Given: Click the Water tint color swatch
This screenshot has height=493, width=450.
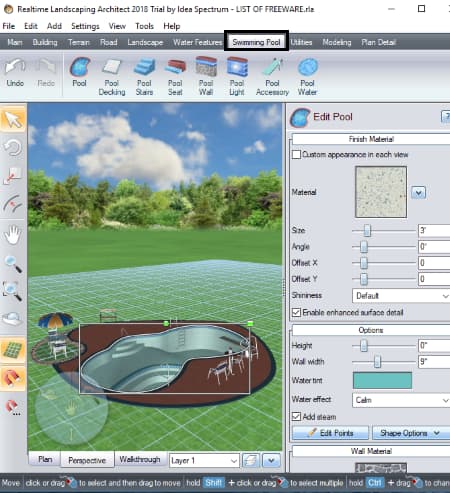Looking at the screenshot, I should click(x=382, y=381).
